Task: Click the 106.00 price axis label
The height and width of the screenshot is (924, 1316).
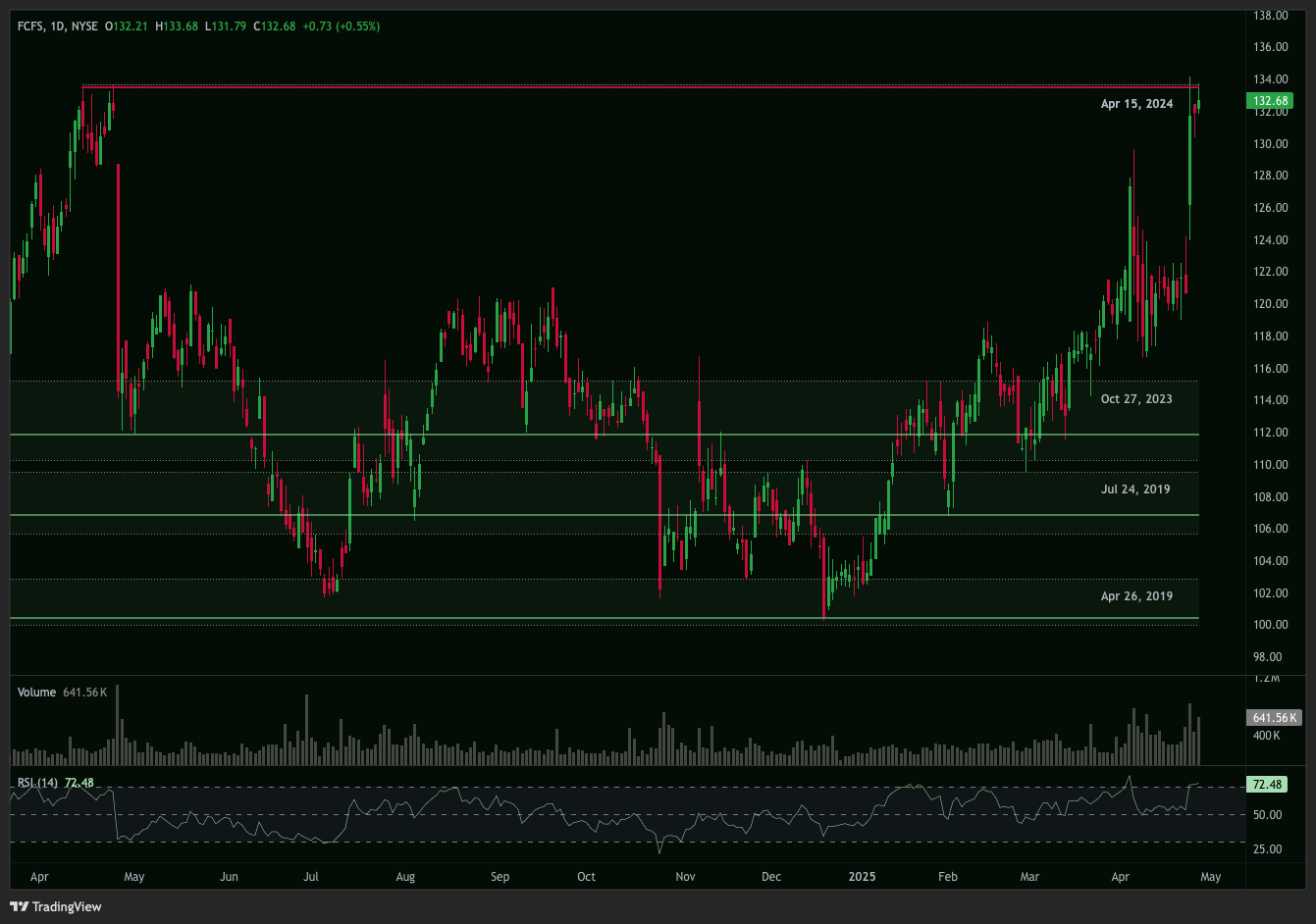Action: click(1271, 529)
